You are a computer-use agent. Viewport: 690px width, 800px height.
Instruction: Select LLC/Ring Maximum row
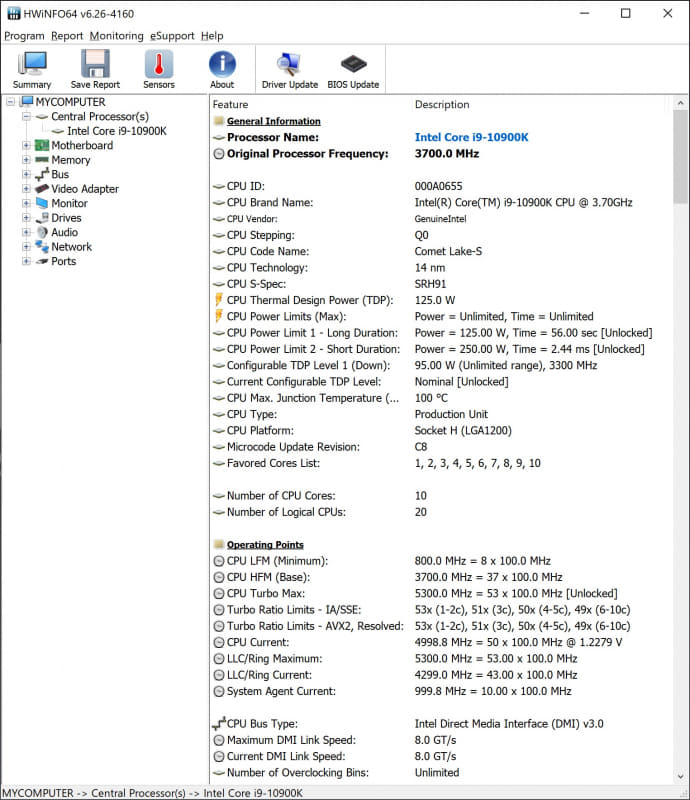(441, 658)
